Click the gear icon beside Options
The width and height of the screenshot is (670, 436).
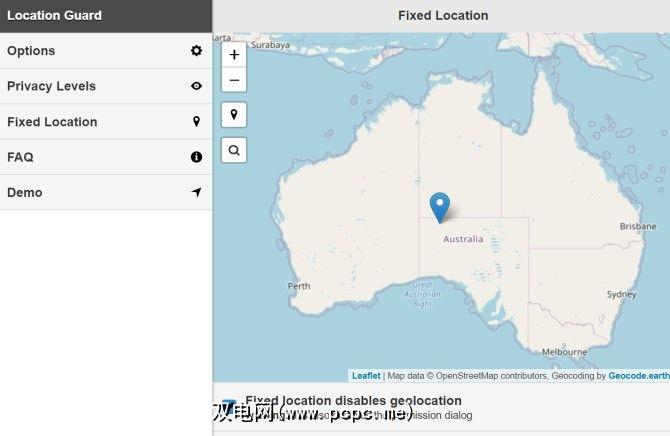click(x=196, y=50)
